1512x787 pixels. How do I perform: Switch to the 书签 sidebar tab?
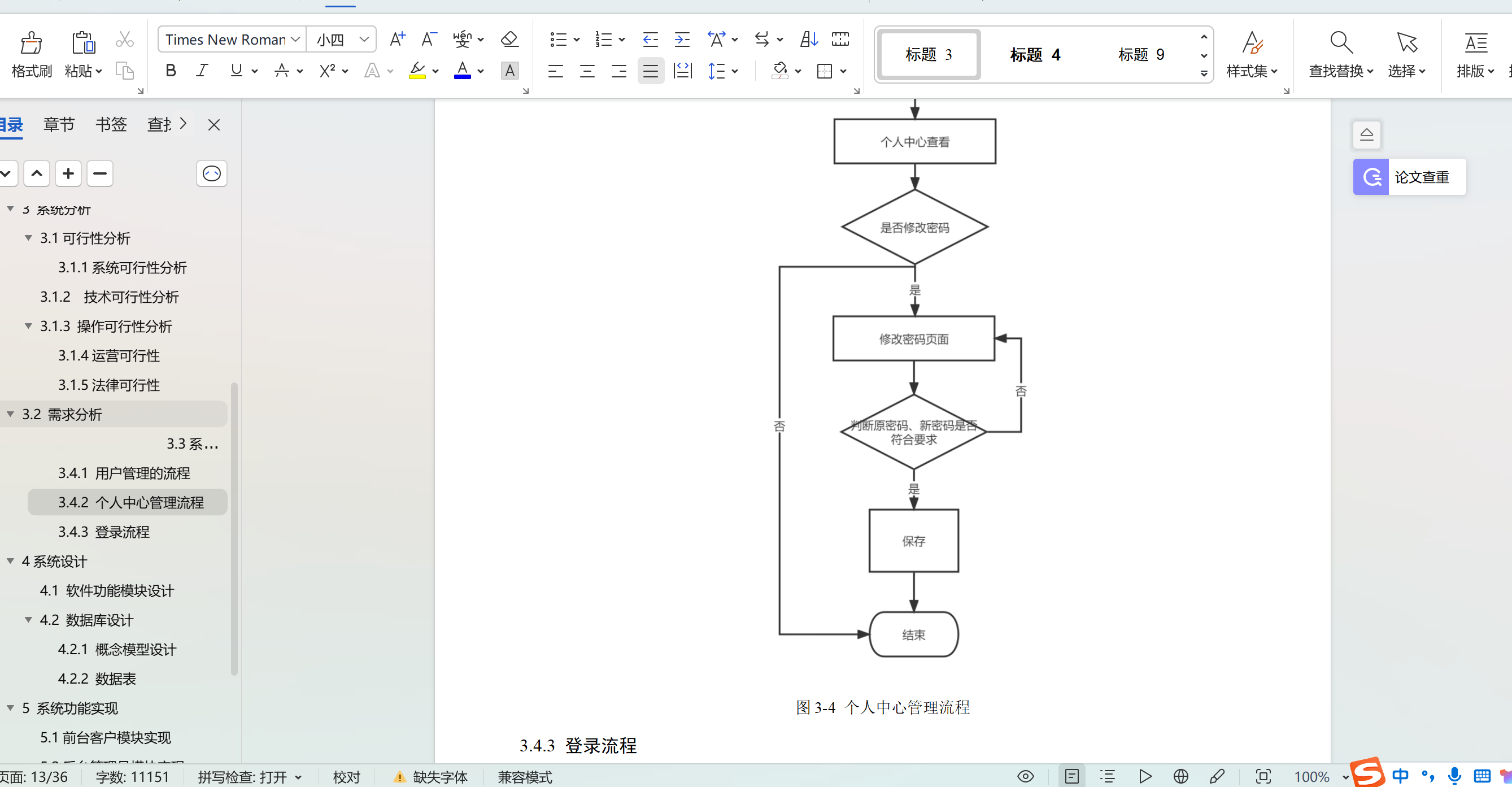[111, 124]
